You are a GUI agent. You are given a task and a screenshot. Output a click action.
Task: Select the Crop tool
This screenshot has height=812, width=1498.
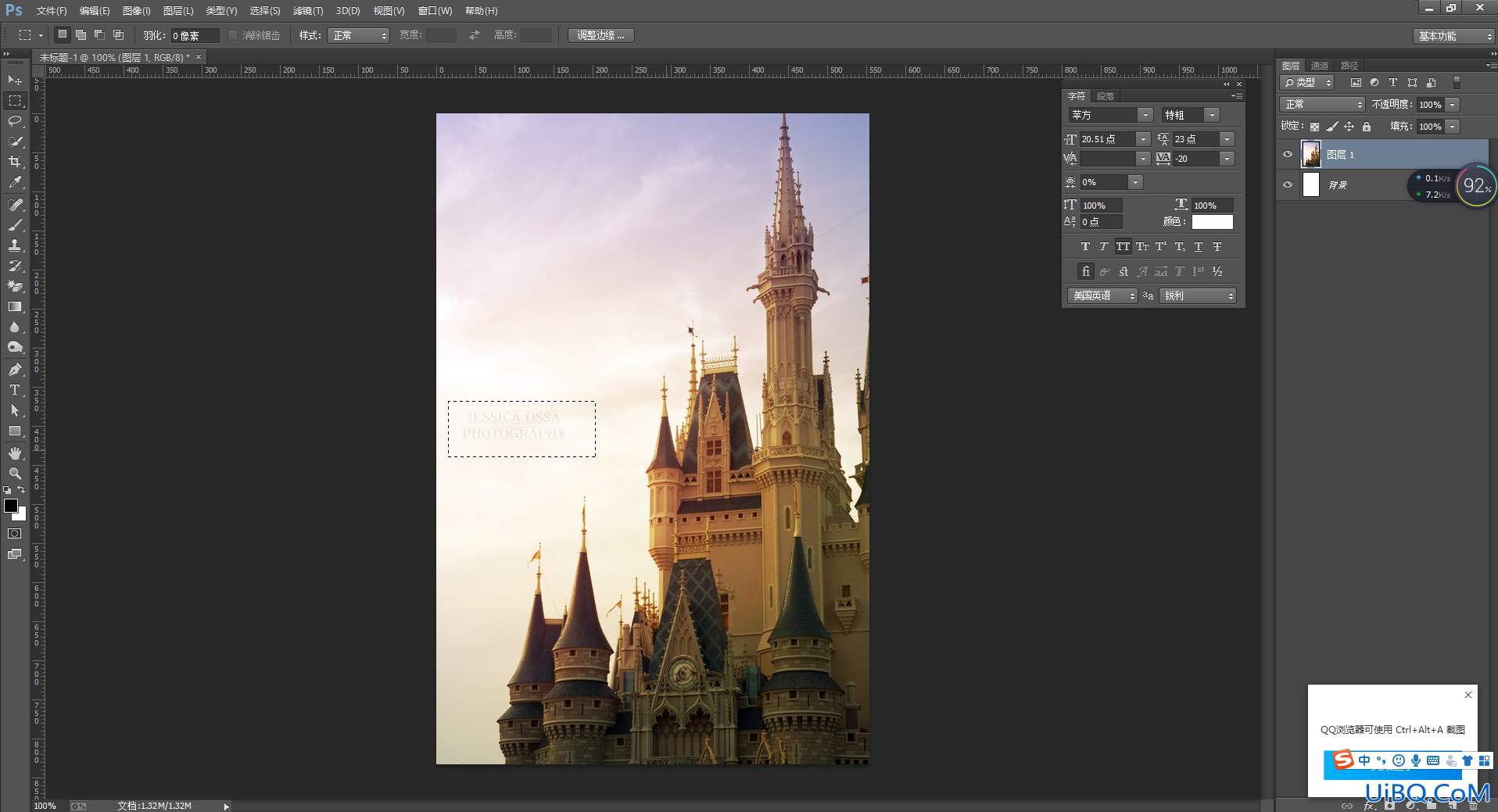[15, 162]
